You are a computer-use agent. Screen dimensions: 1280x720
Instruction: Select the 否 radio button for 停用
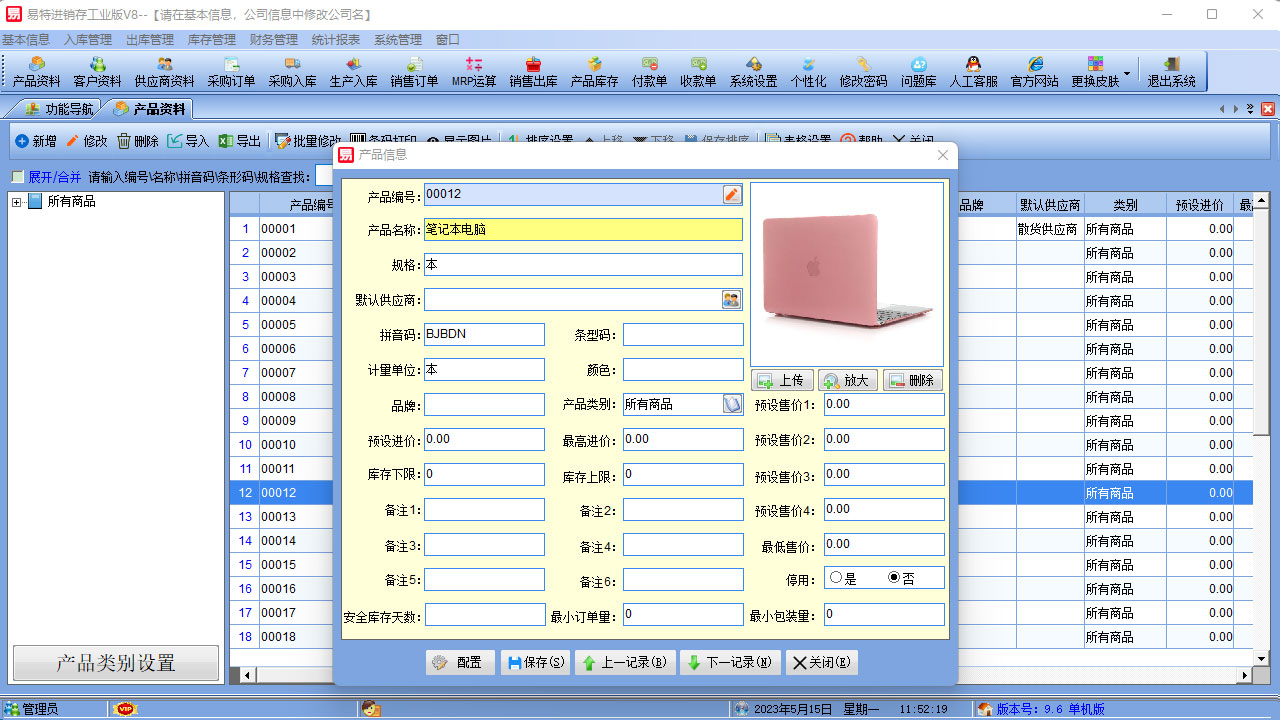pos(894,578)
